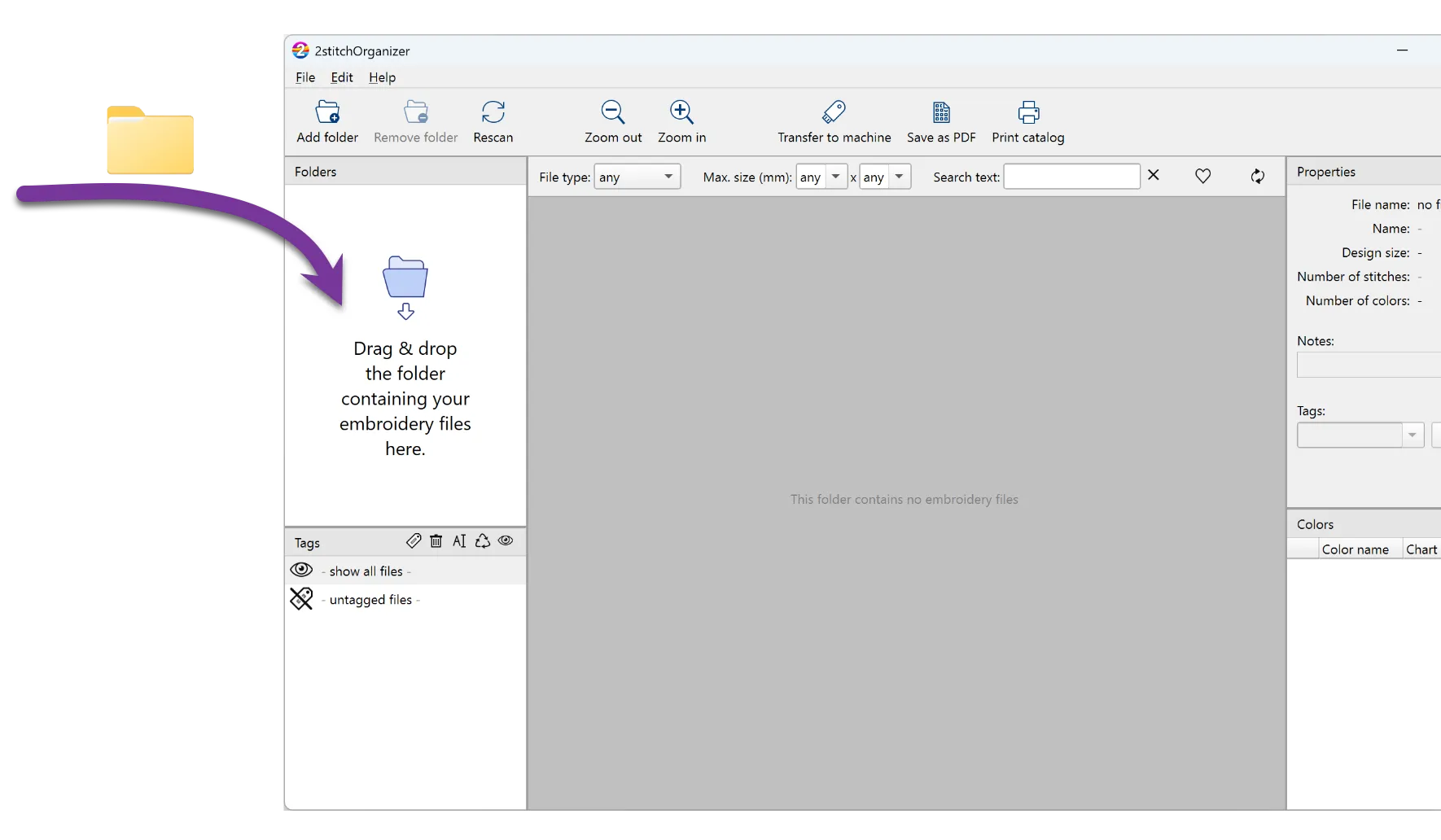Select the 'show all files' tag row

405,571
